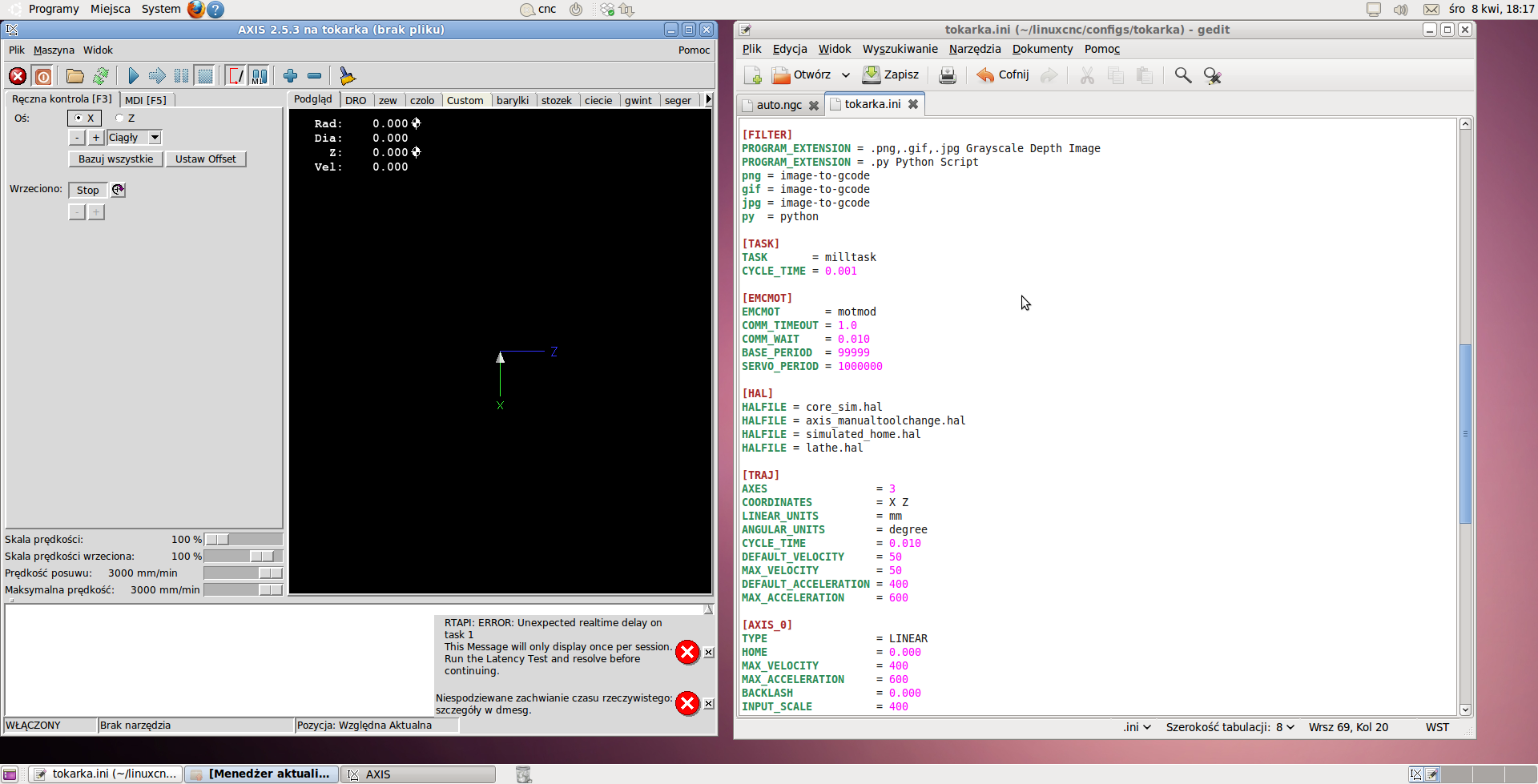Zoom out the AXIS preview with minus icon

tap(314, 76)
